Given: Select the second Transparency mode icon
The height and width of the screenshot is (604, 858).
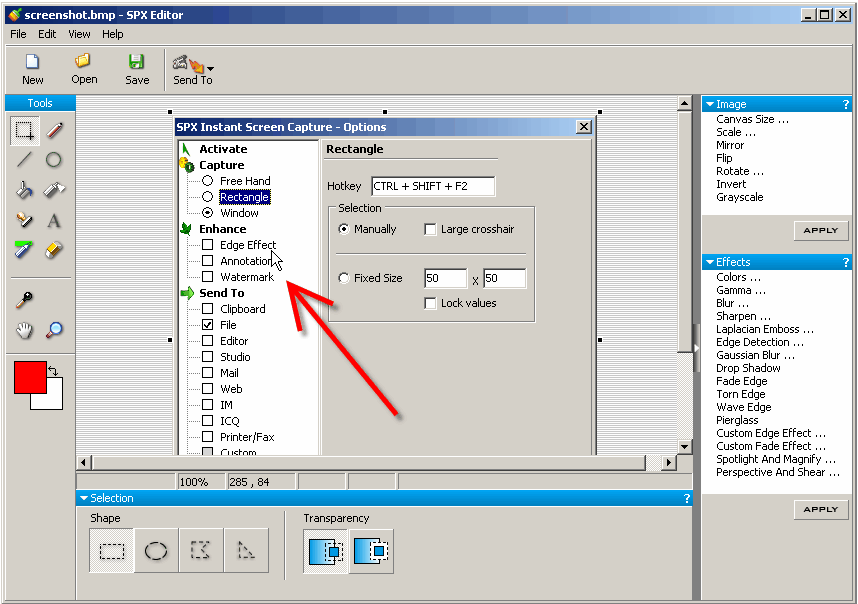Looking at the screenshot, I should point(371,551).
